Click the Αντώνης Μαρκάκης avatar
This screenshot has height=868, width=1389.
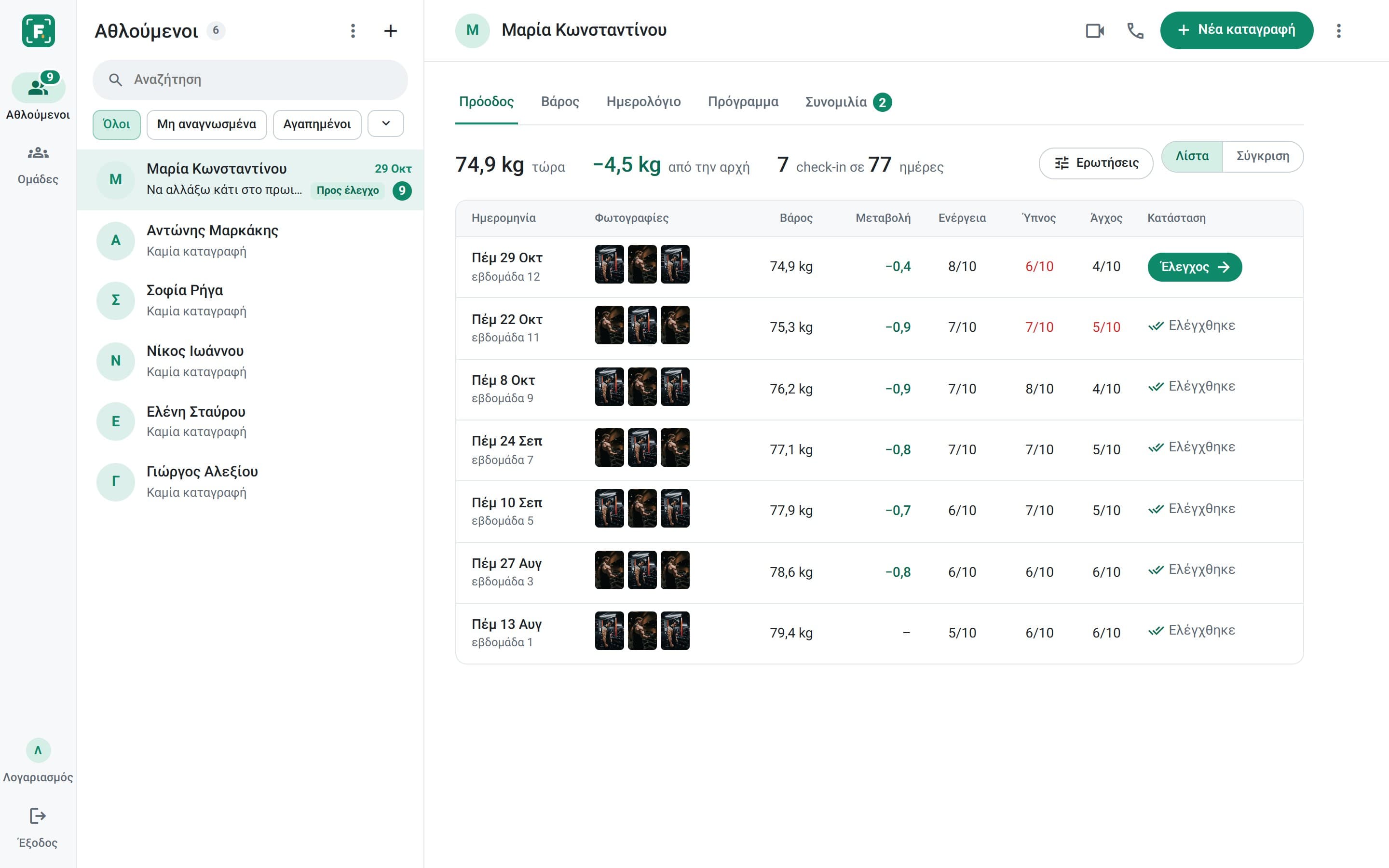(x=116, y=241)
